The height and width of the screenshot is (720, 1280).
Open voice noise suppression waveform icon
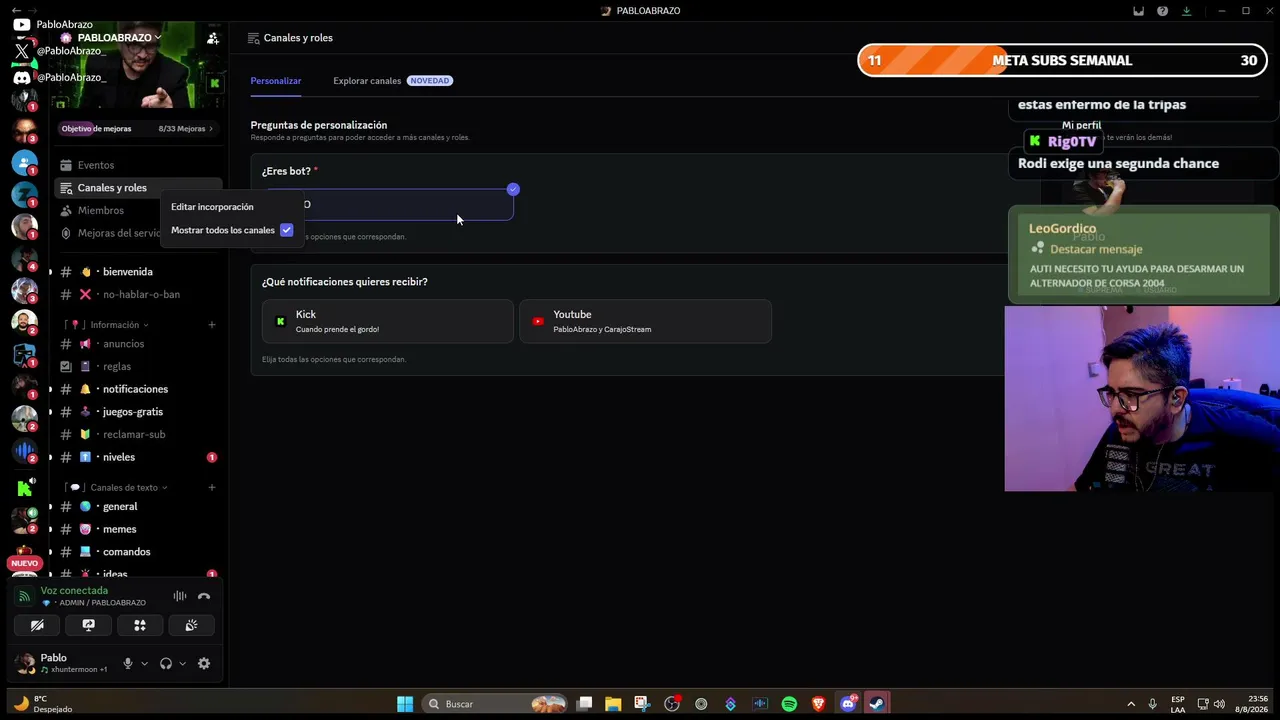coord(180,596)
